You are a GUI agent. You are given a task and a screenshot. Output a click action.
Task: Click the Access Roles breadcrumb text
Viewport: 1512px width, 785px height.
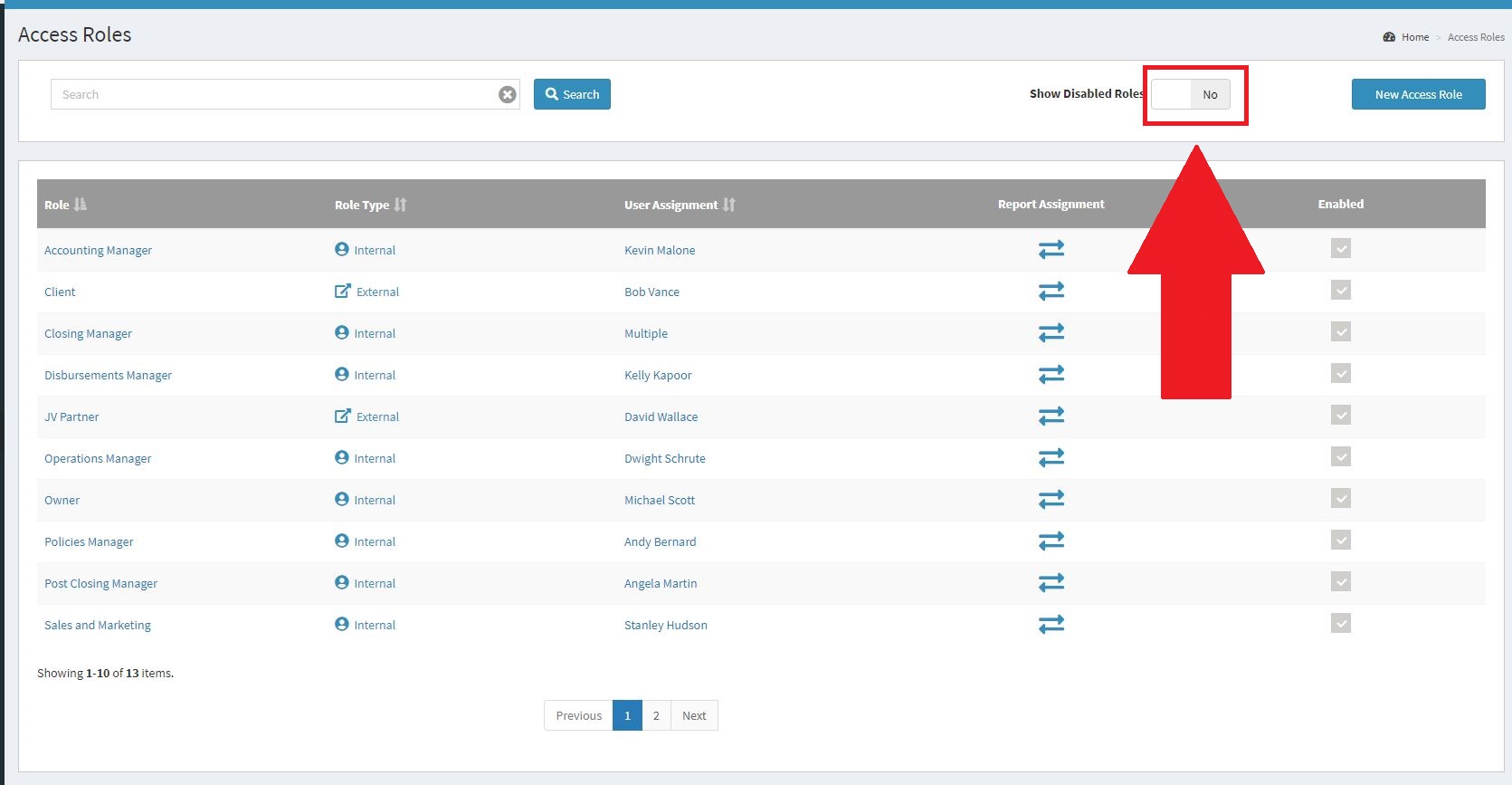[1476, 37]
